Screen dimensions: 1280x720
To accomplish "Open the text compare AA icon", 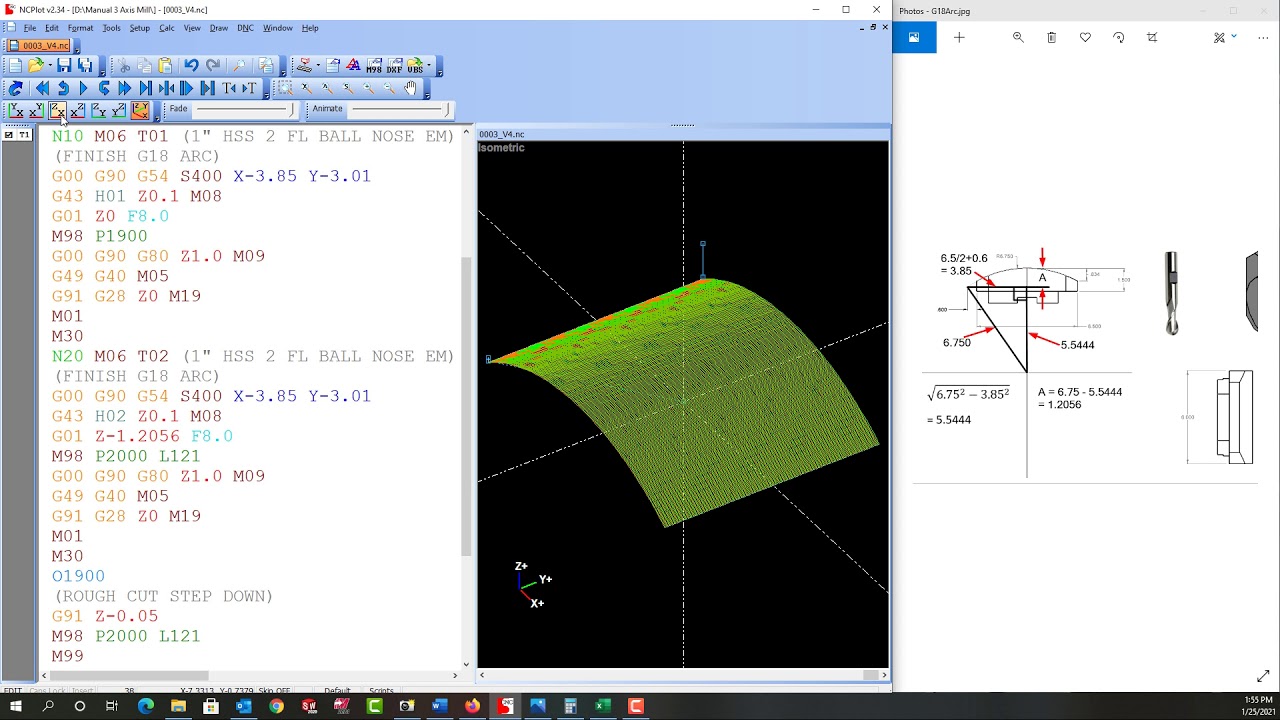I will 353,66.
